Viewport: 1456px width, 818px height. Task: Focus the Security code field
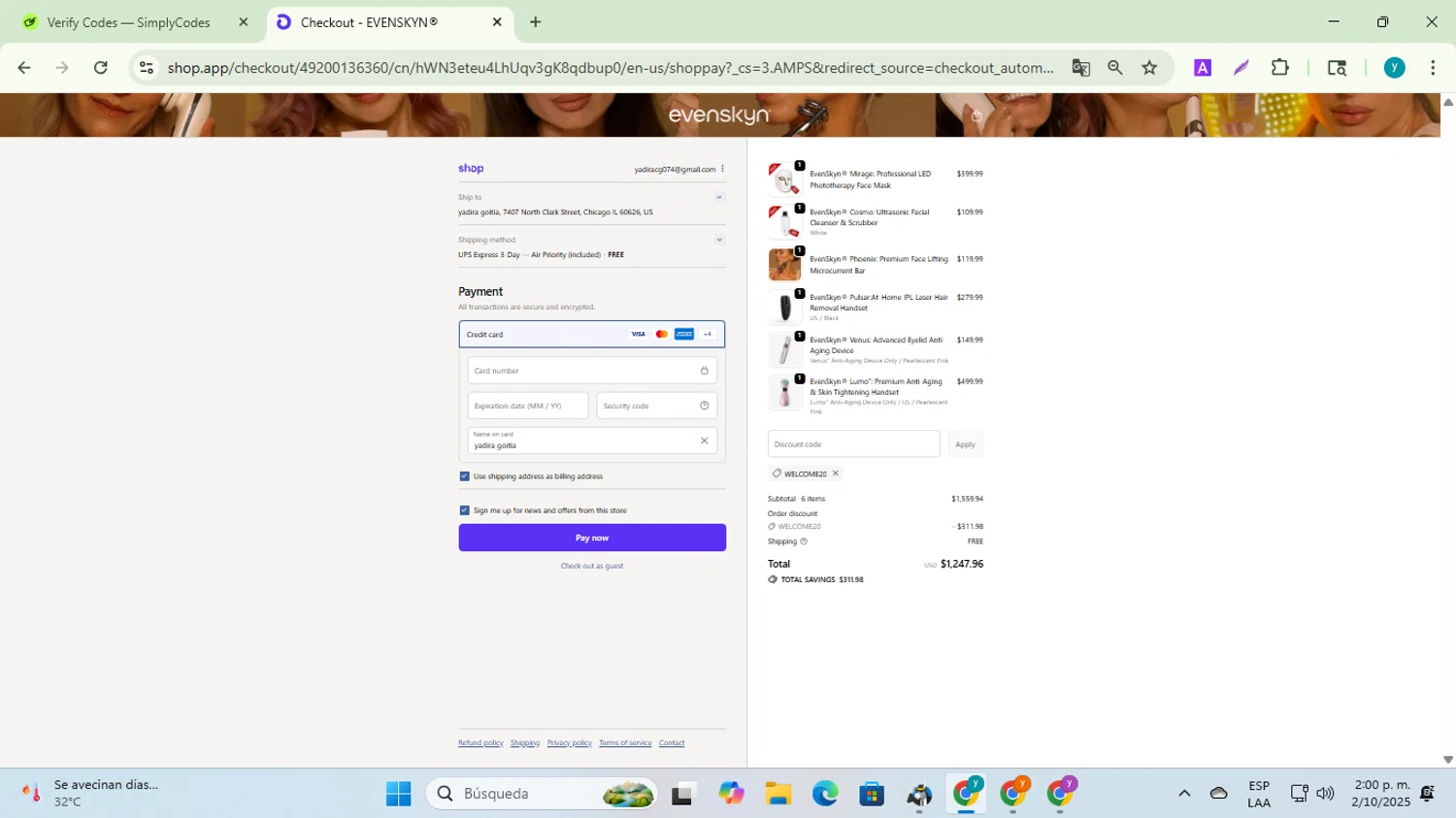tap(657, 406)
